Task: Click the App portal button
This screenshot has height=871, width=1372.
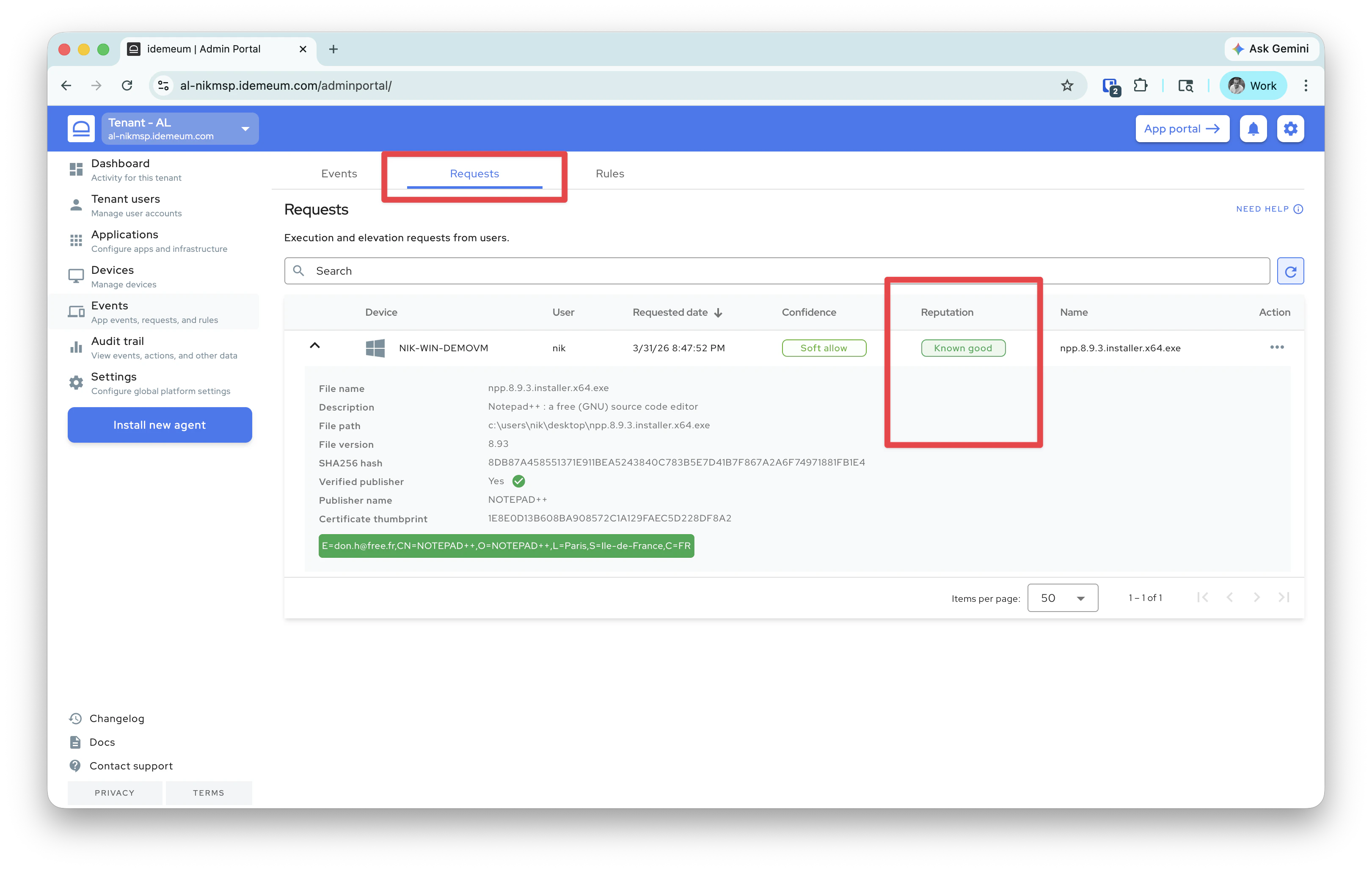Action: click(1182, 129)
